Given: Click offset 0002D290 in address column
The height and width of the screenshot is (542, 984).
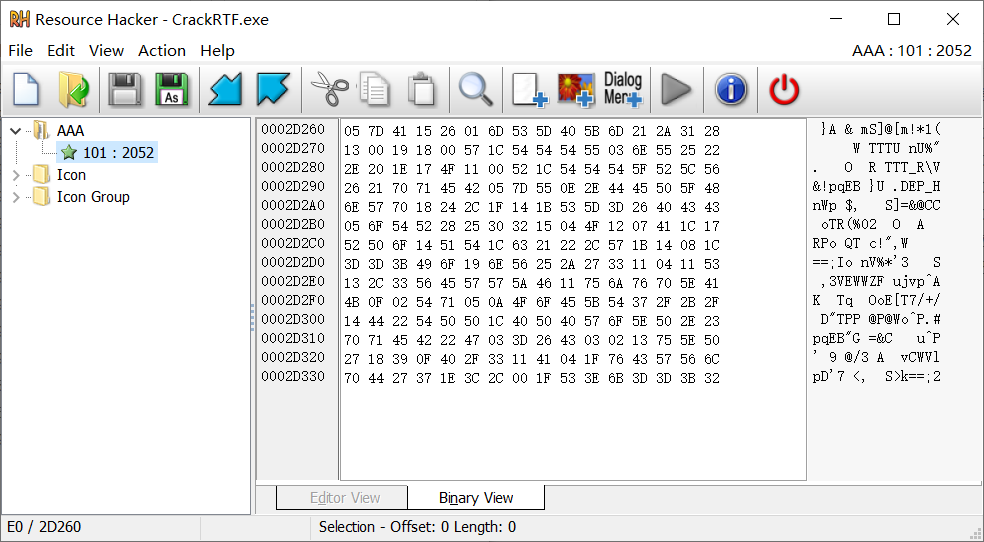Looking at the screenshot, I should (x=293, y=186).
